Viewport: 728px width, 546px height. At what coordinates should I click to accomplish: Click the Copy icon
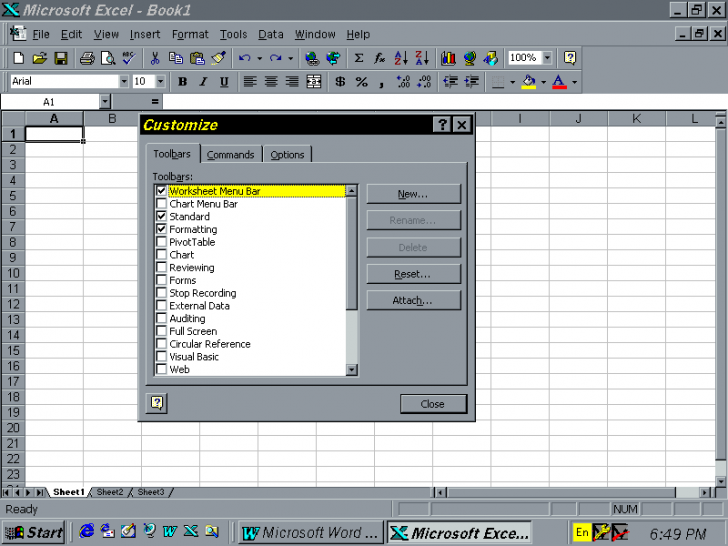tap(176, 58)
